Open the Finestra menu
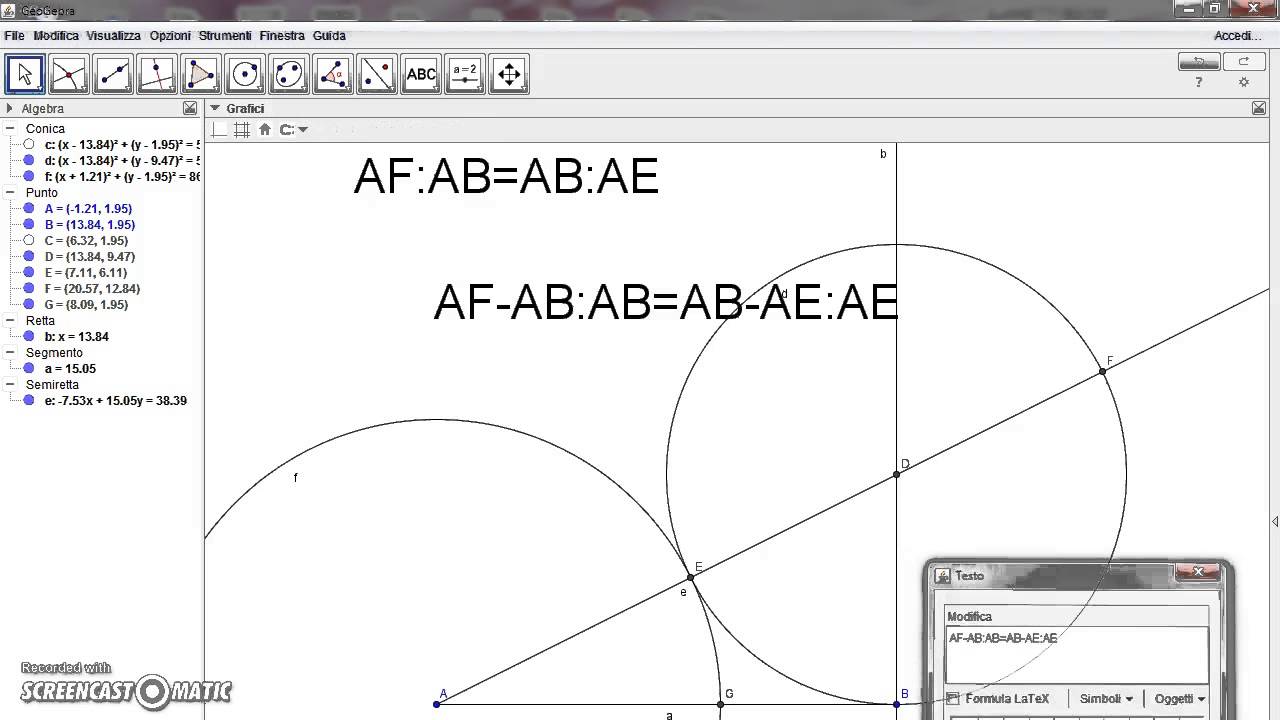The image size is (1280, 720). pyautogui.click(x=282, y=35)
